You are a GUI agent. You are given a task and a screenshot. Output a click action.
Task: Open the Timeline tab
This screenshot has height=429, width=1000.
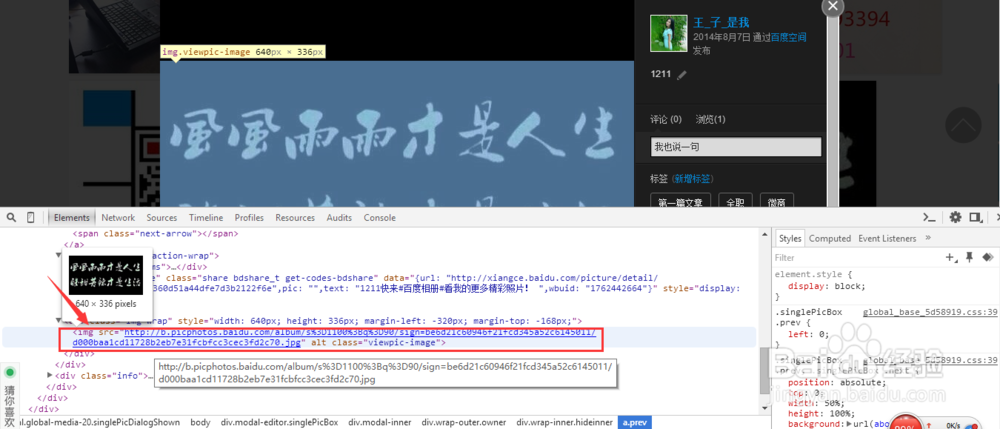pyautogui.click(x=206, y=217)
